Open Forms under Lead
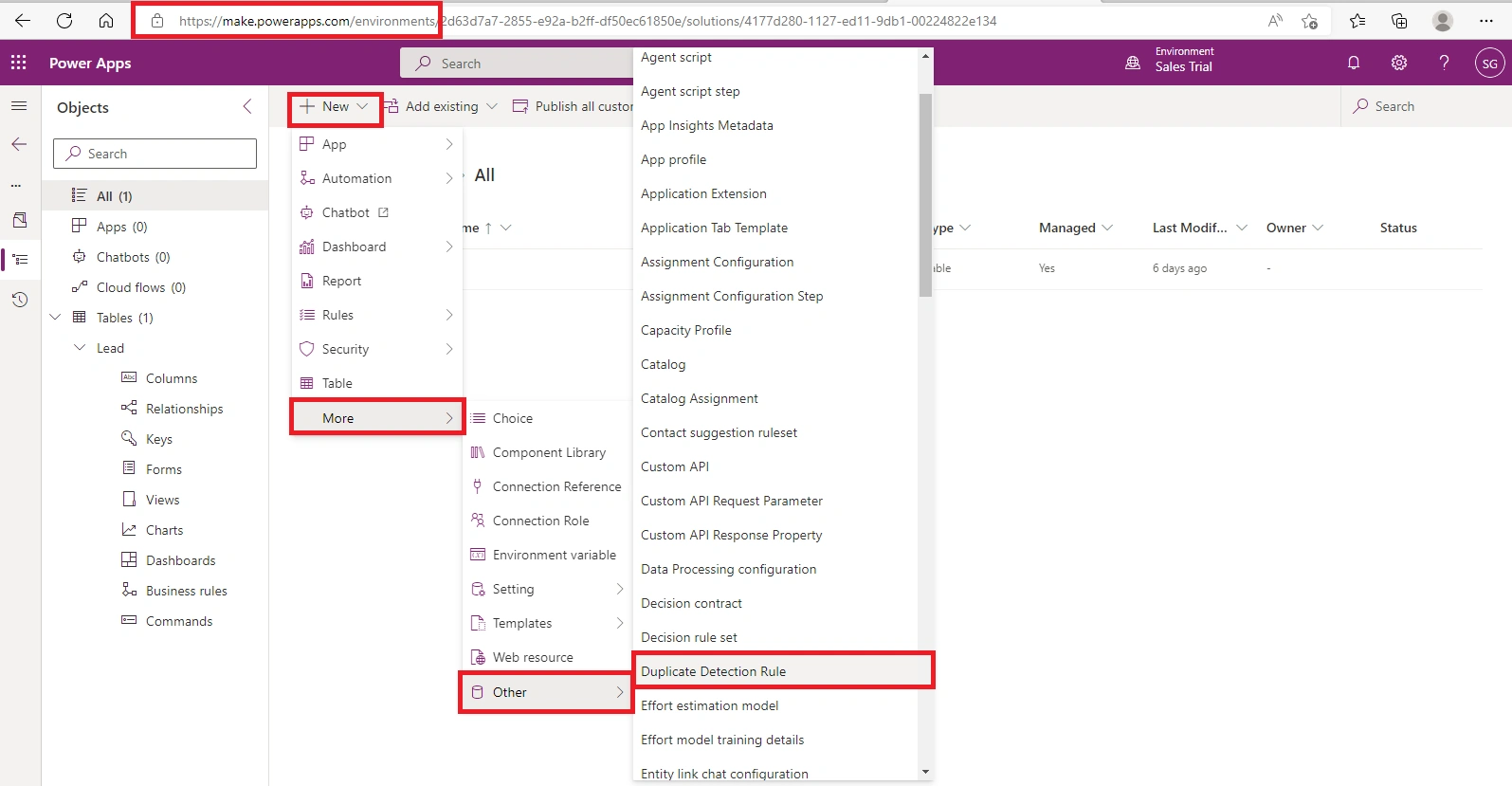 point(164,469)
